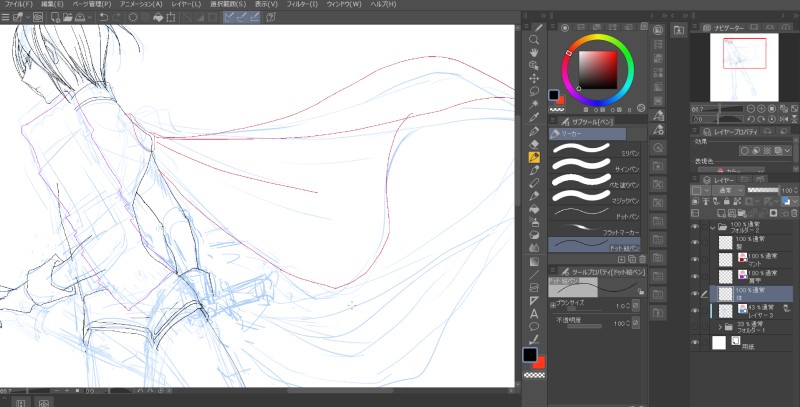Select the Balloon tool
Screen dimensions: 800x407
534,326
